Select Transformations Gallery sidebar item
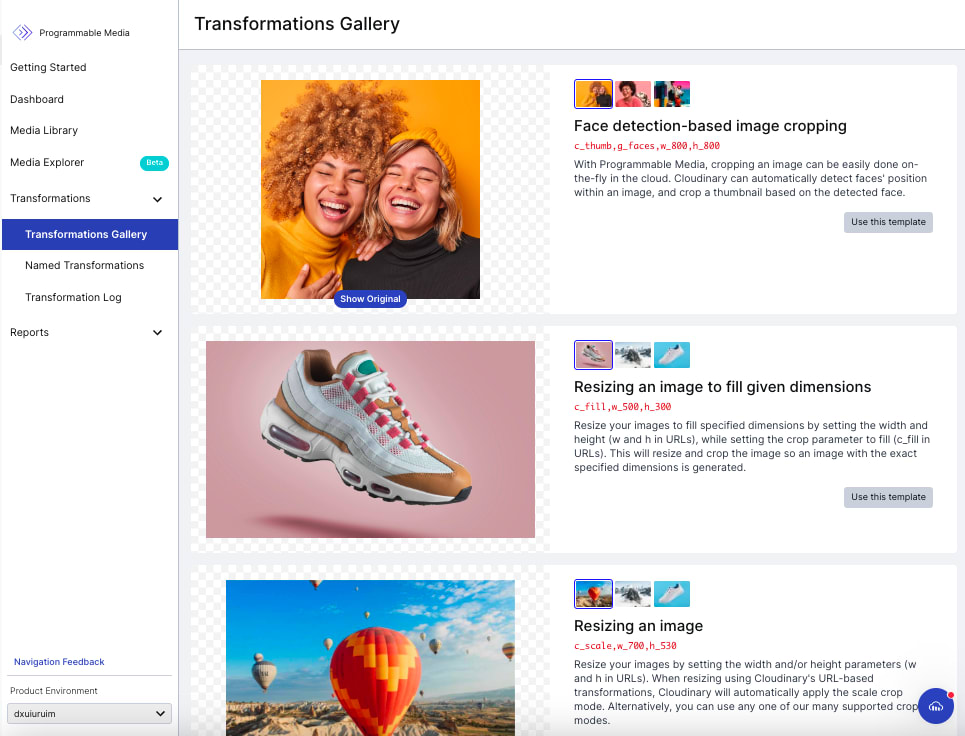This screenshot has height=736, width=965. 90,234
